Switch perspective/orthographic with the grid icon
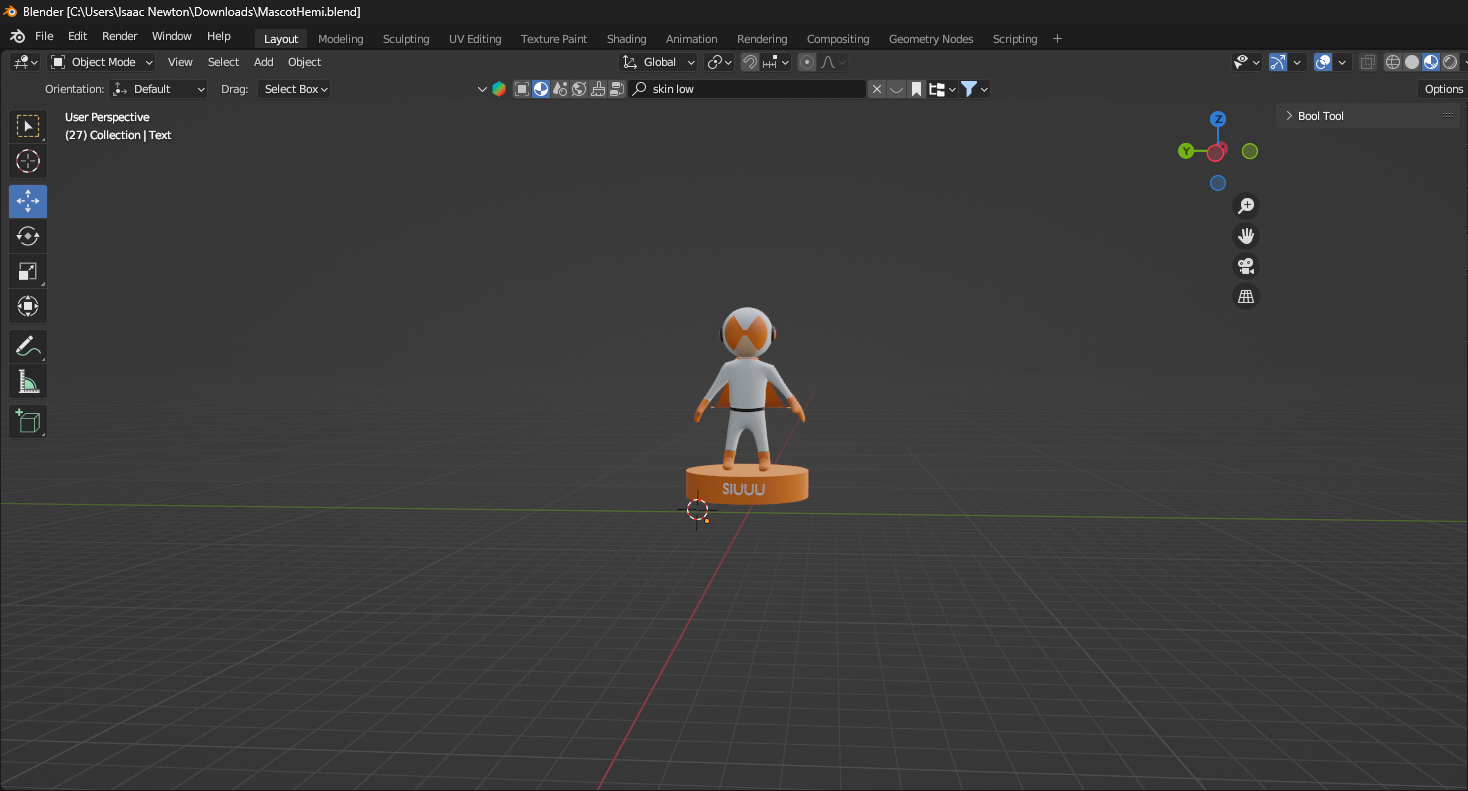 pyautogui.click(x=1246, y=297)
